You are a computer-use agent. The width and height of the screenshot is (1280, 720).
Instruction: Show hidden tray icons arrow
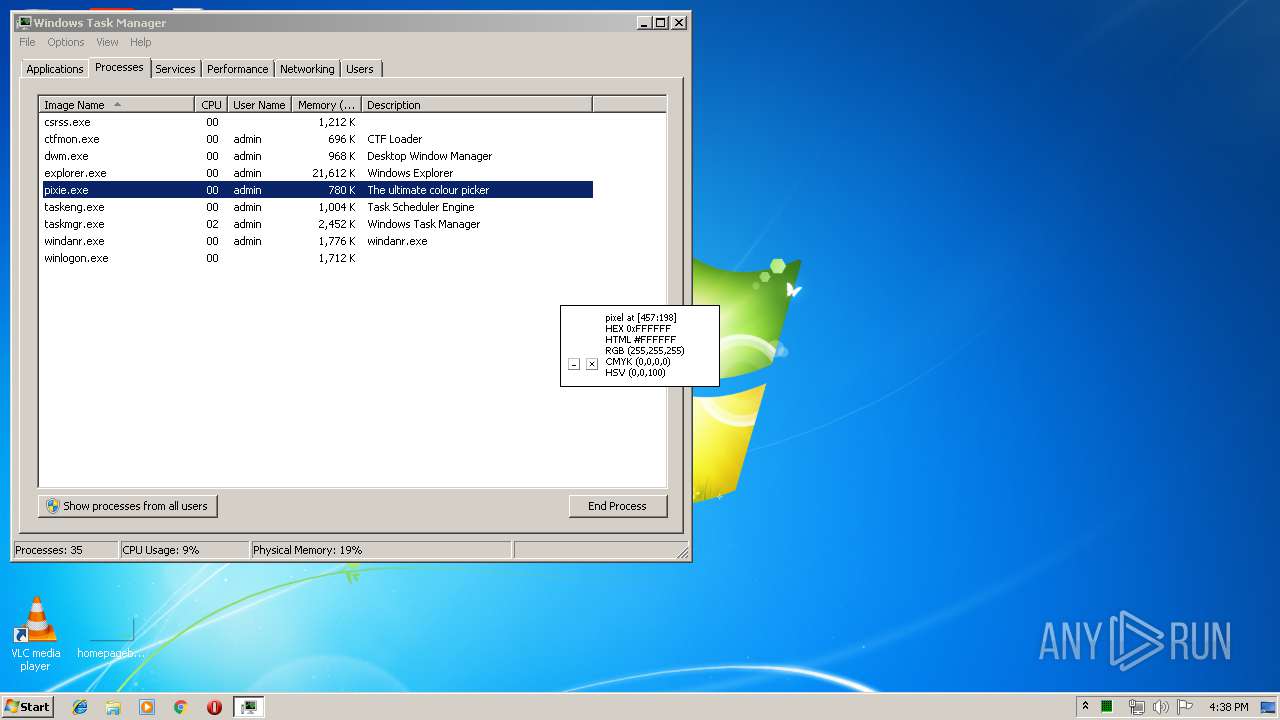1085,707
